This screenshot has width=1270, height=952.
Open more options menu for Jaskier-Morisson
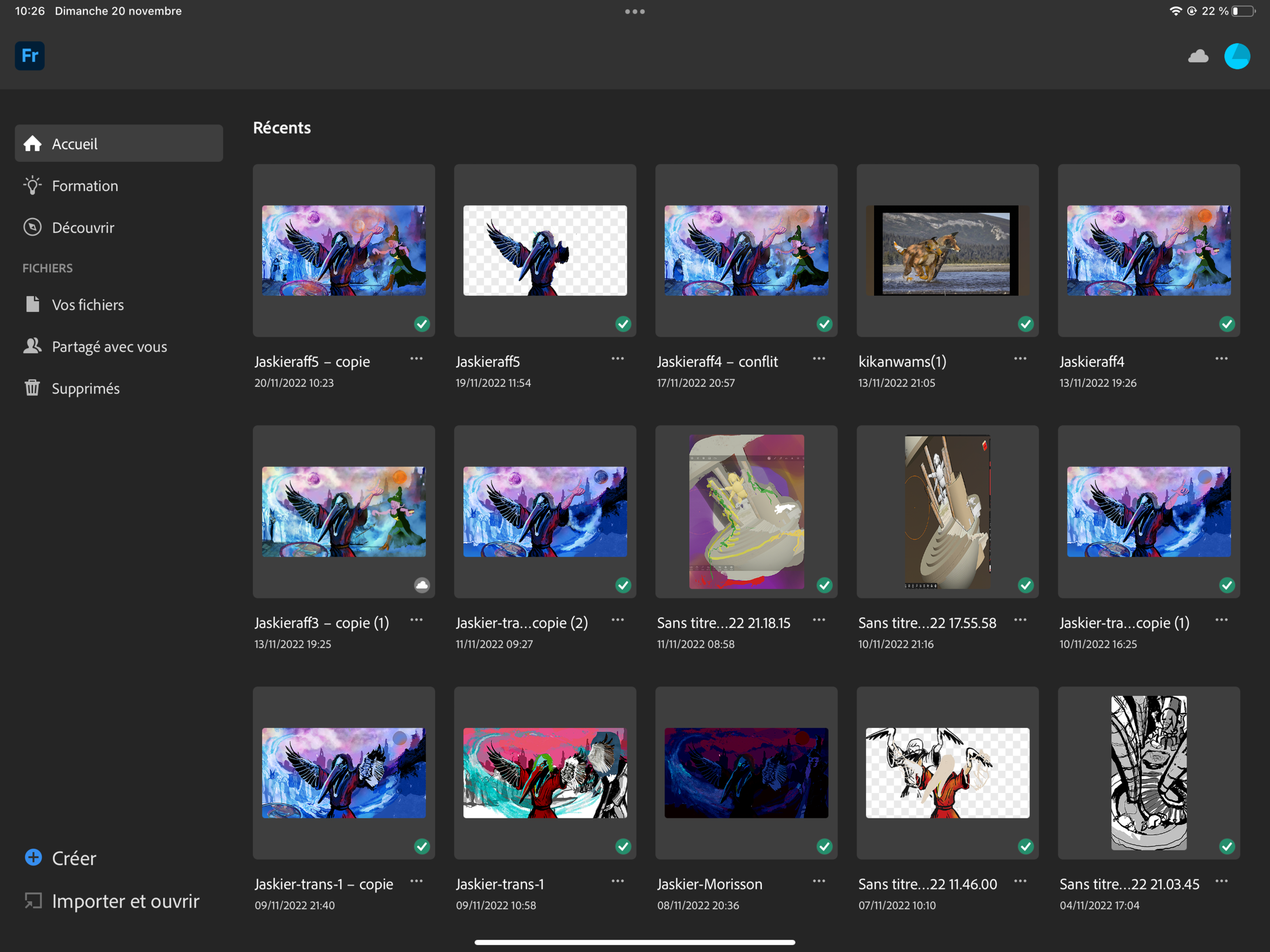tap(819, 881)
